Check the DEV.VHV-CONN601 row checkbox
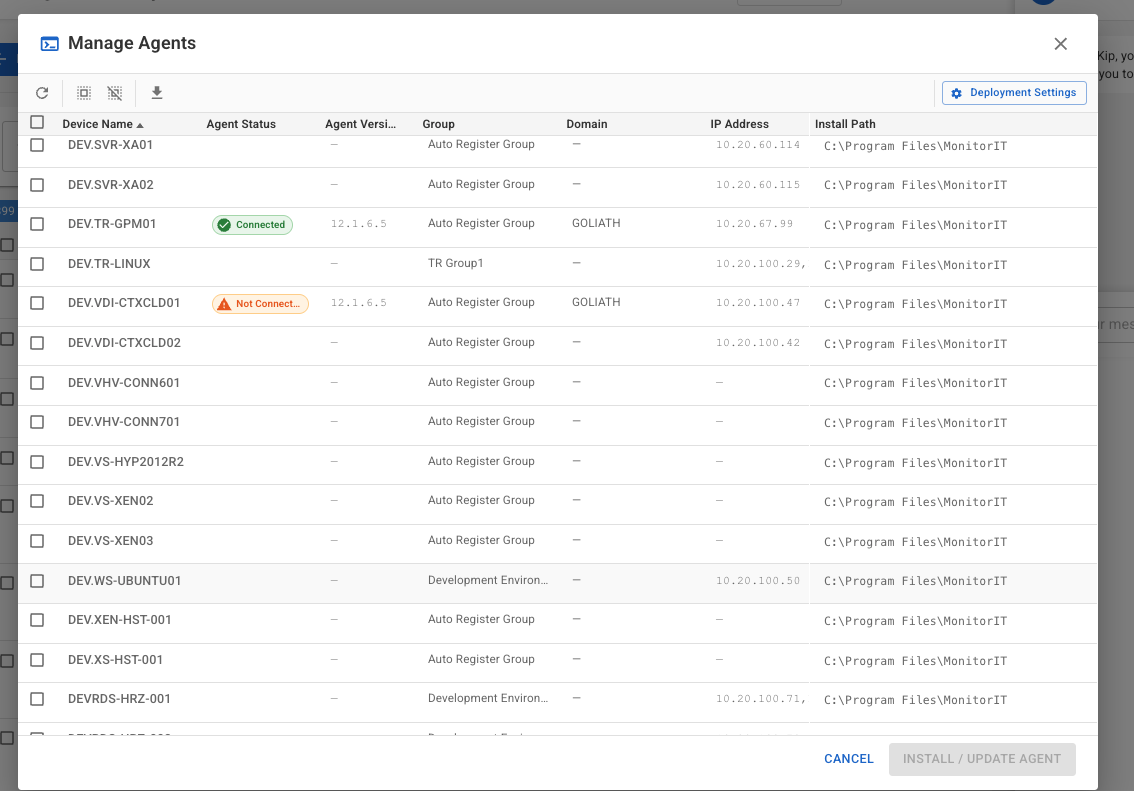This screenshot has width=1134, height=791. coord(37,382)
